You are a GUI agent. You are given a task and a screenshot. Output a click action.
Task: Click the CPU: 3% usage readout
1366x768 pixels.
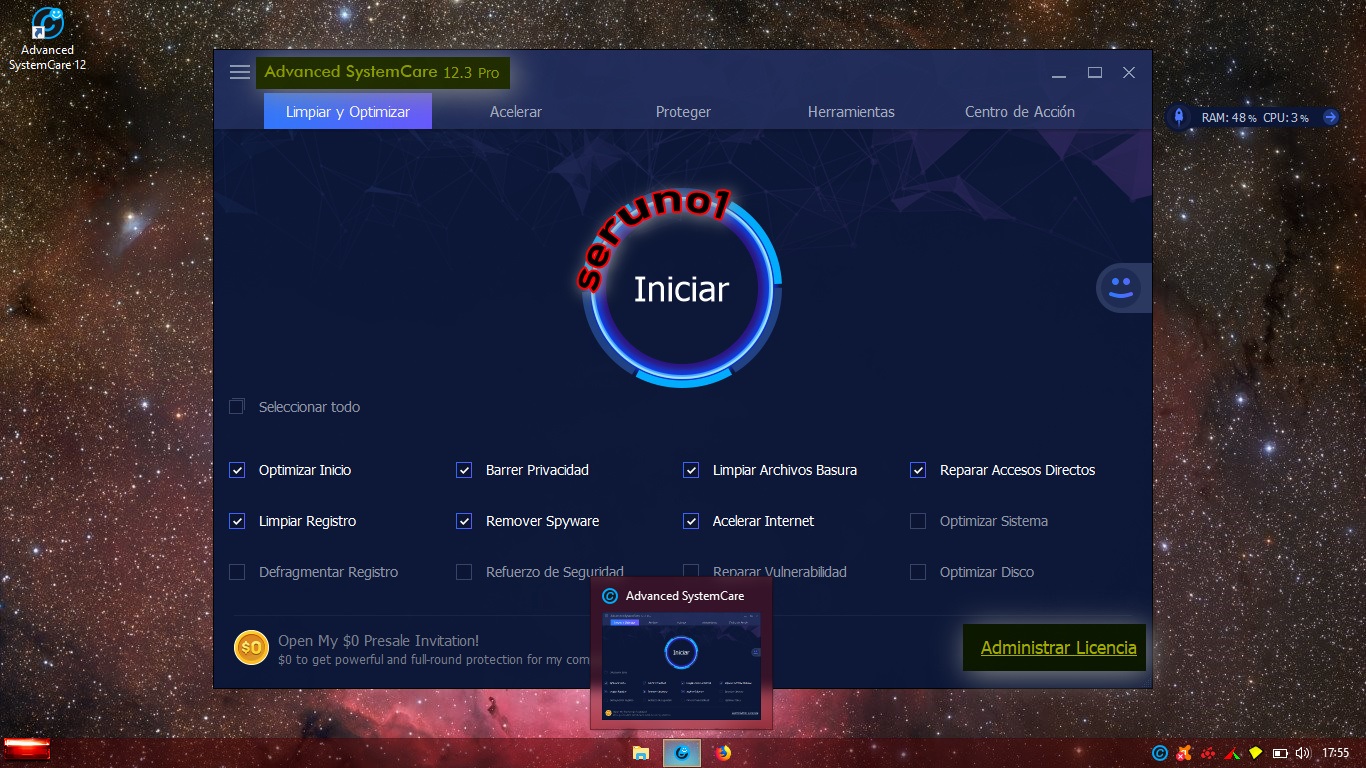(1286, 117)
